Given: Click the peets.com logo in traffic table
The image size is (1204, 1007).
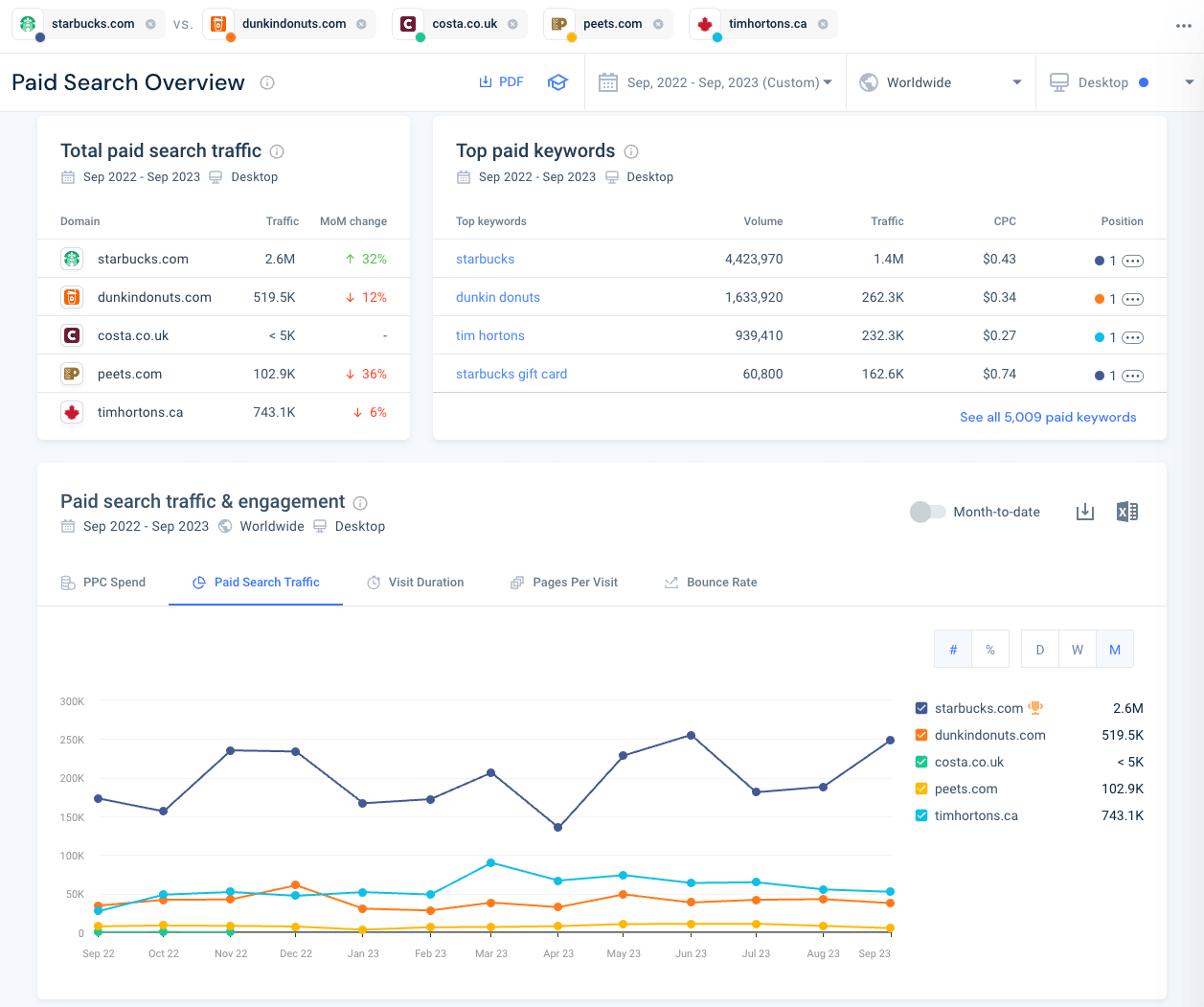Looking at the screenshot, I should [72, 374].
